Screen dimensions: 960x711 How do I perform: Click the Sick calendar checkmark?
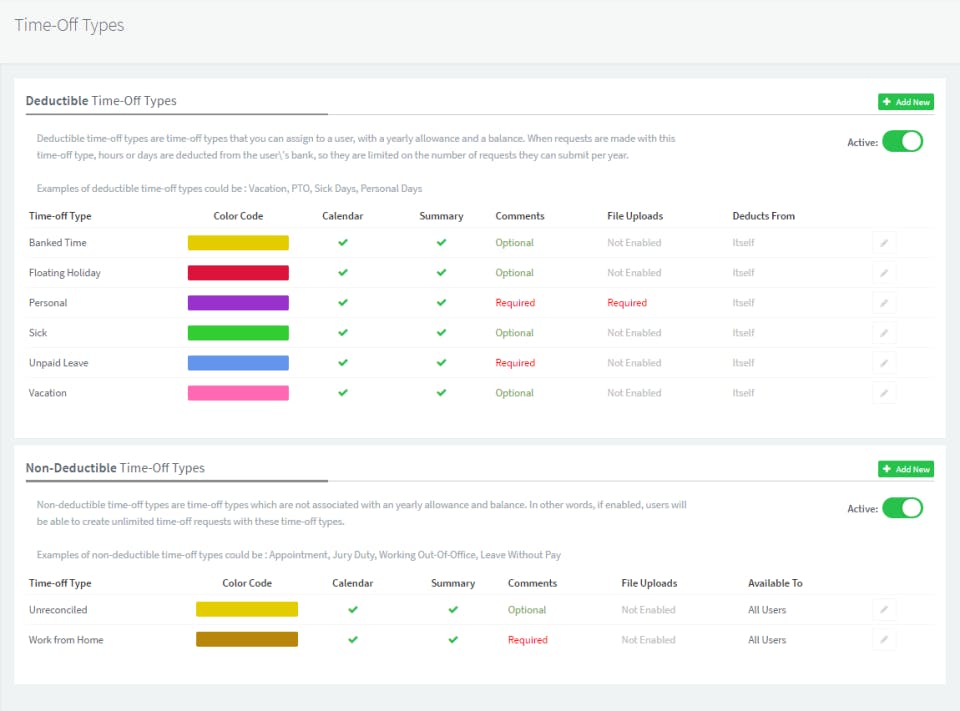(x=343, y=333)
